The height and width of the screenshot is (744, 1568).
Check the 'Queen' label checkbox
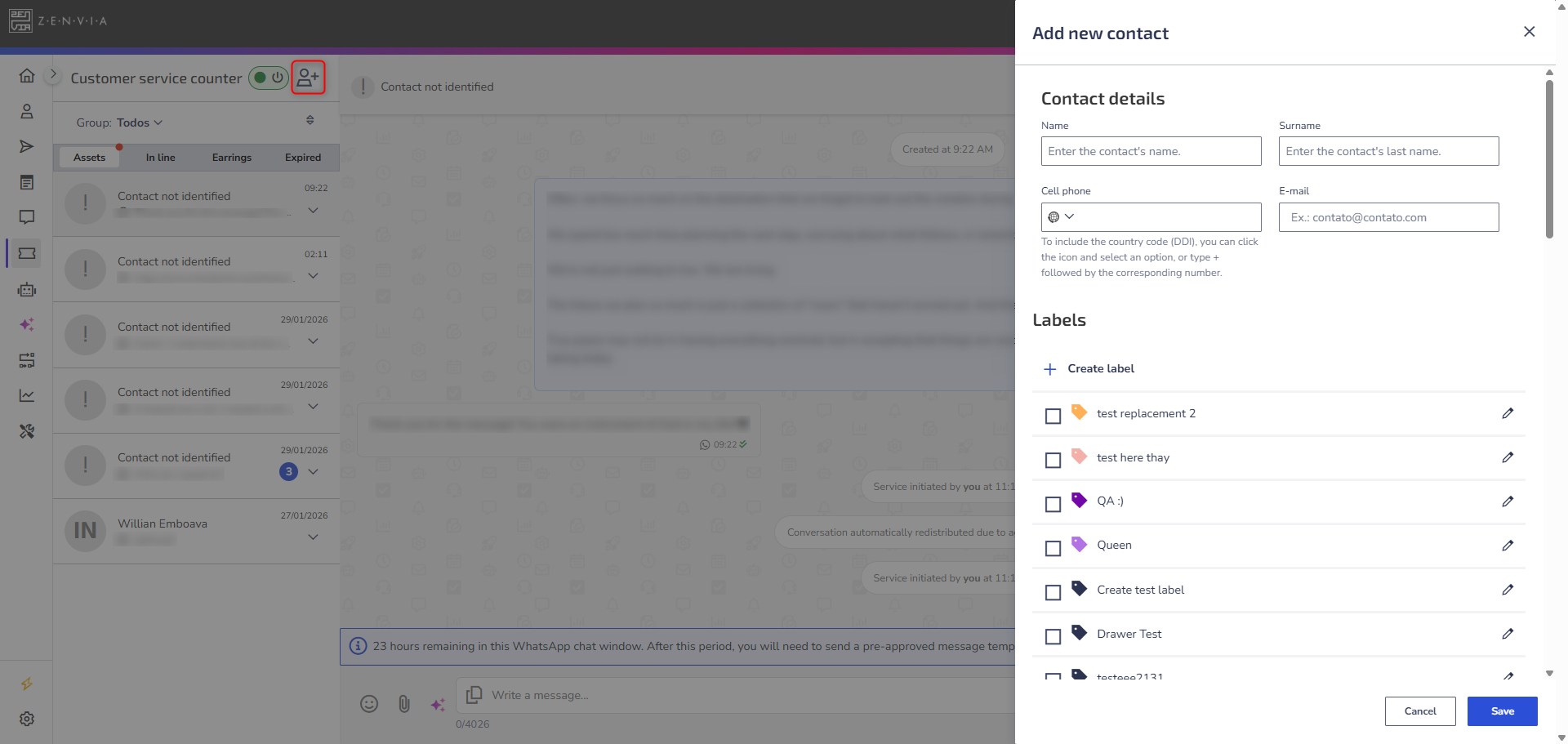(x=1053, y=548)
